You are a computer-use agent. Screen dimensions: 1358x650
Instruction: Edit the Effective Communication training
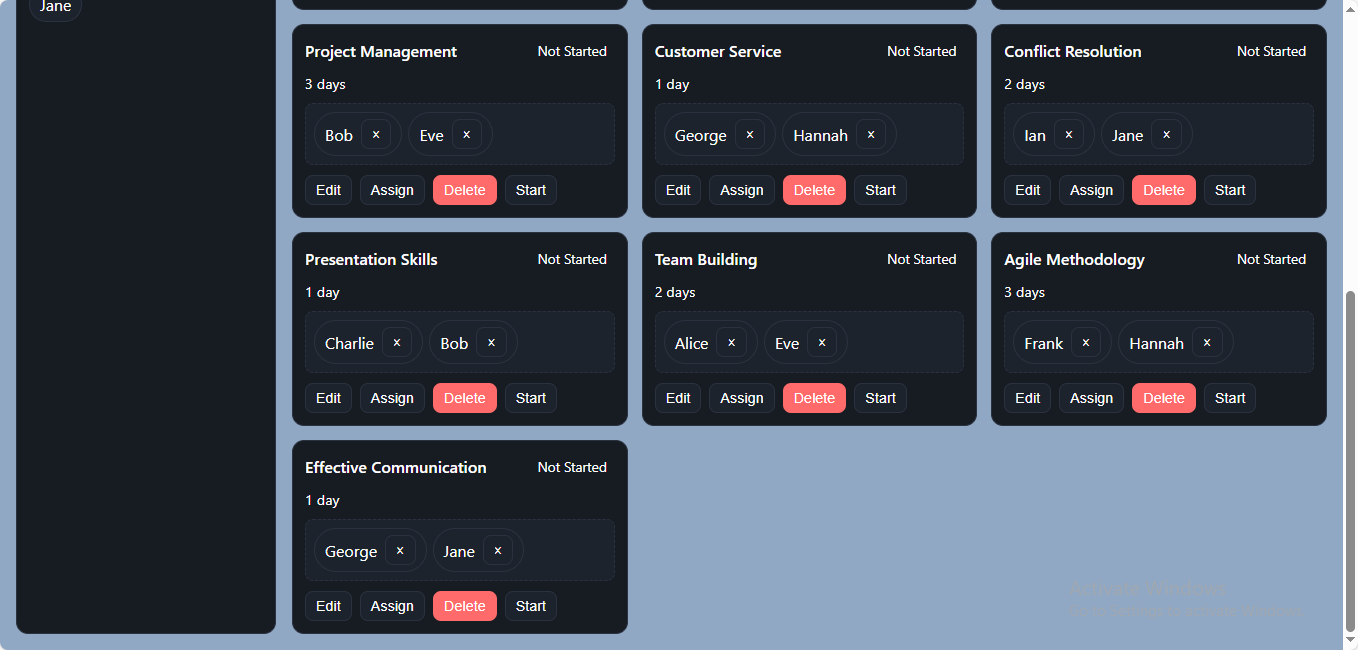(x=329, y=606)
